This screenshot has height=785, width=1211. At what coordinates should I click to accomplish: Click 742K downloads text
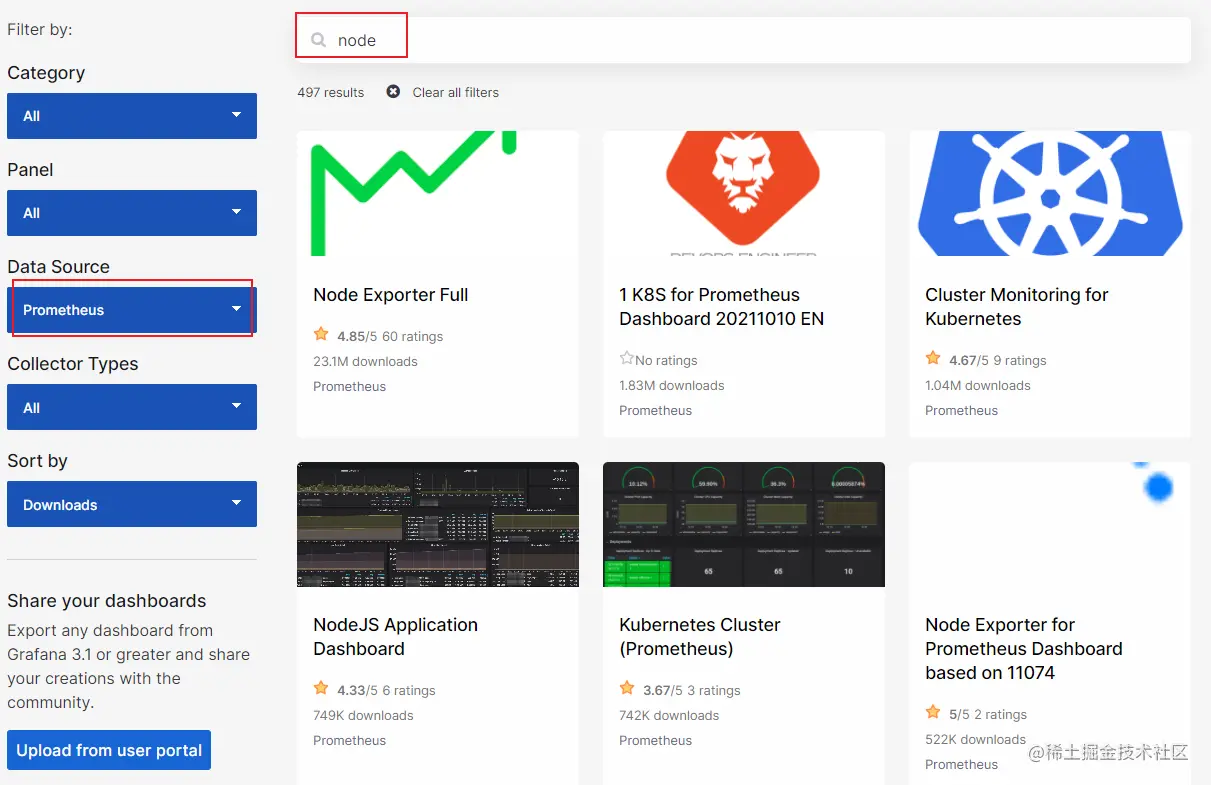(669, 715)
